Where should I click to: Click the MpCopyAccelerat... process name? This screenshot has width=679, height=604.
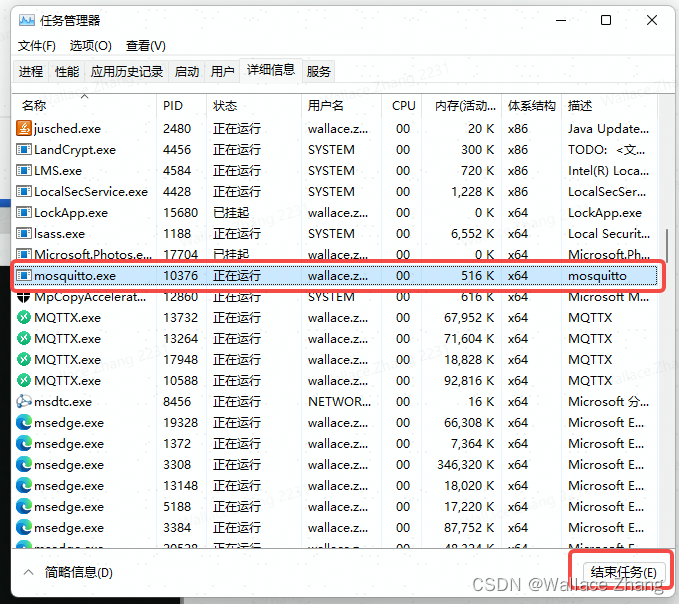coord(90,298)
